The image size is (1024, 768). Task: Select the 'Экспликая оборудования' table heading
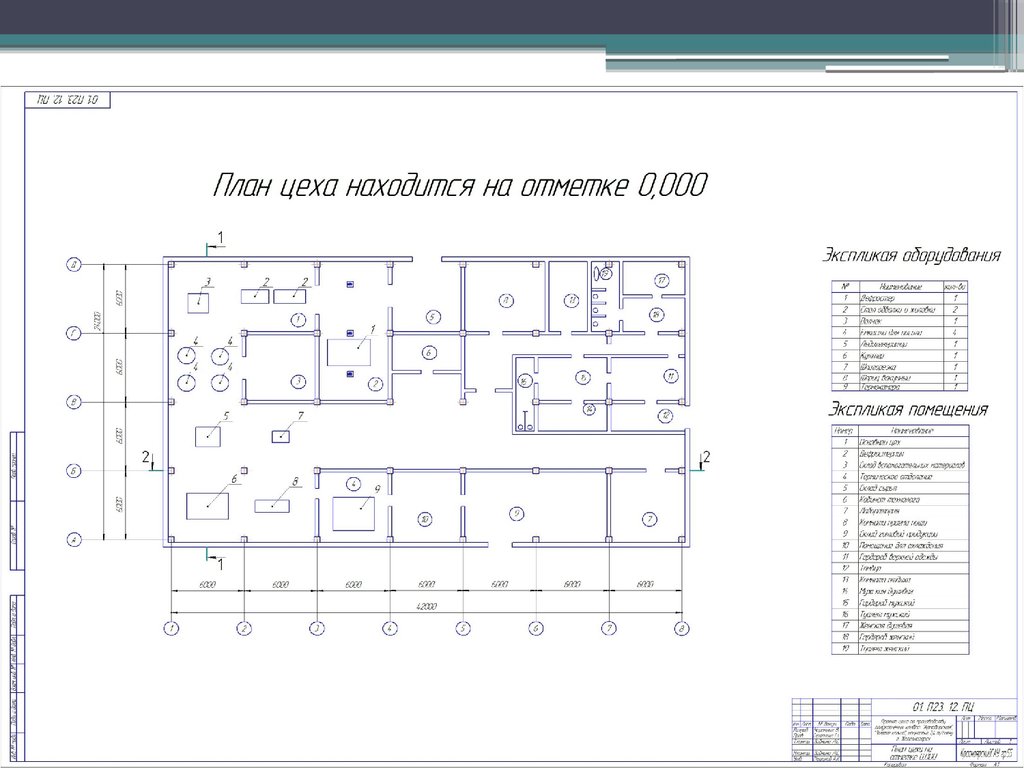pyautogui.click(x=911, y=255)
